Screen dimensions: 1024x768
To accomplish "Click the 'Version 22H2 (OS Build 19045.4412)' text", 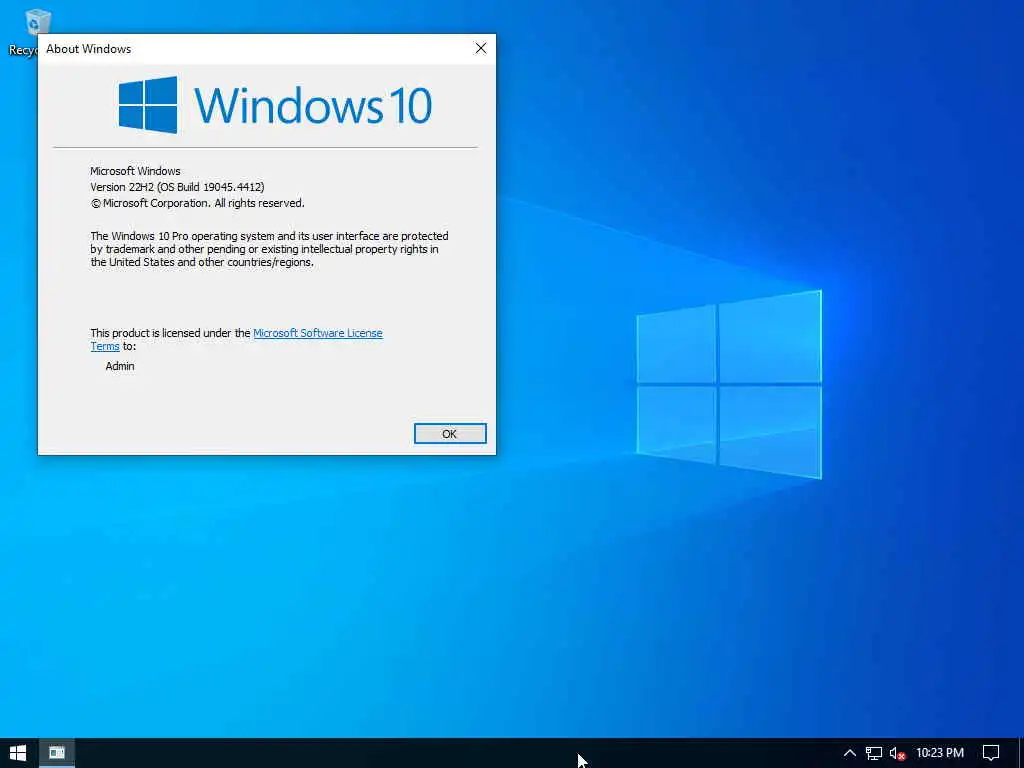I will (177, 187).
